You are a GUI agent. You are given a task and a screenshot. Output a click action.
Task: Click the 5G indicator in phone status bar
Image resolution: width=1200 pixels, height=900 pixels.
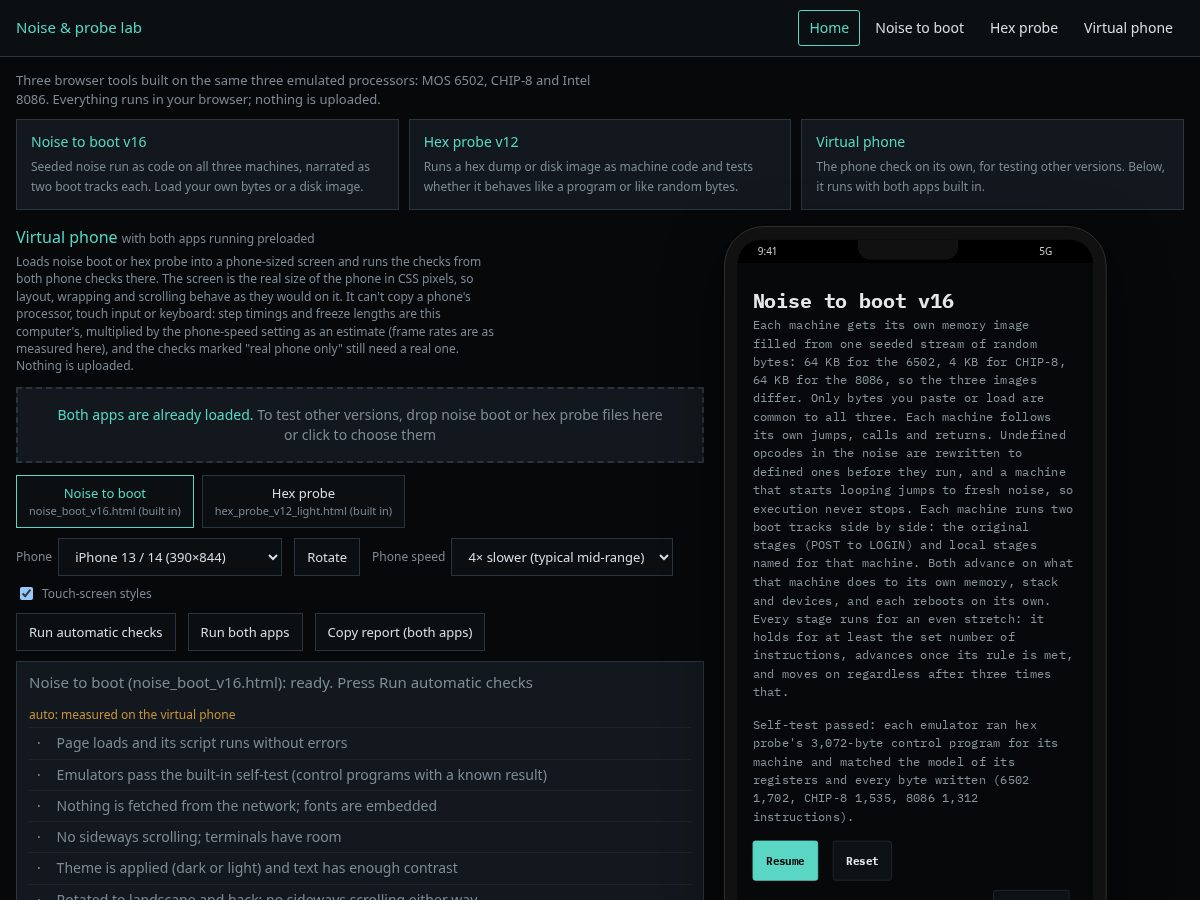pyautogui.click(x=1046, y=251)
